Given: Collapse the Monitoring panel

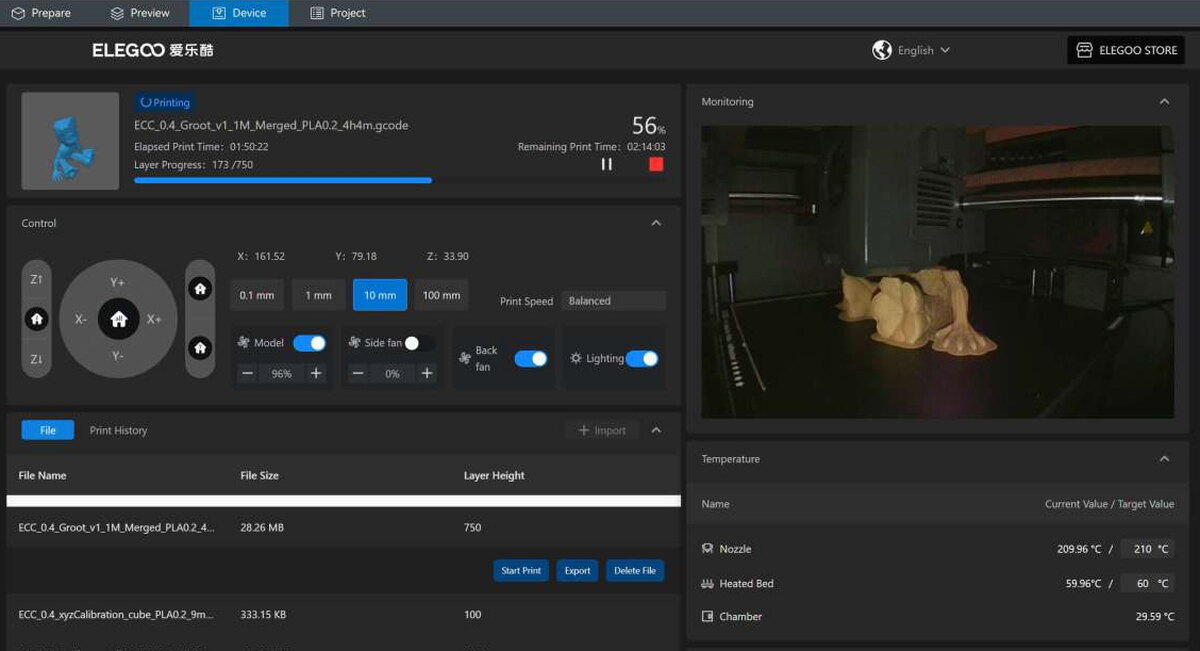Looking at the screenshot, I should point(1164,102).
